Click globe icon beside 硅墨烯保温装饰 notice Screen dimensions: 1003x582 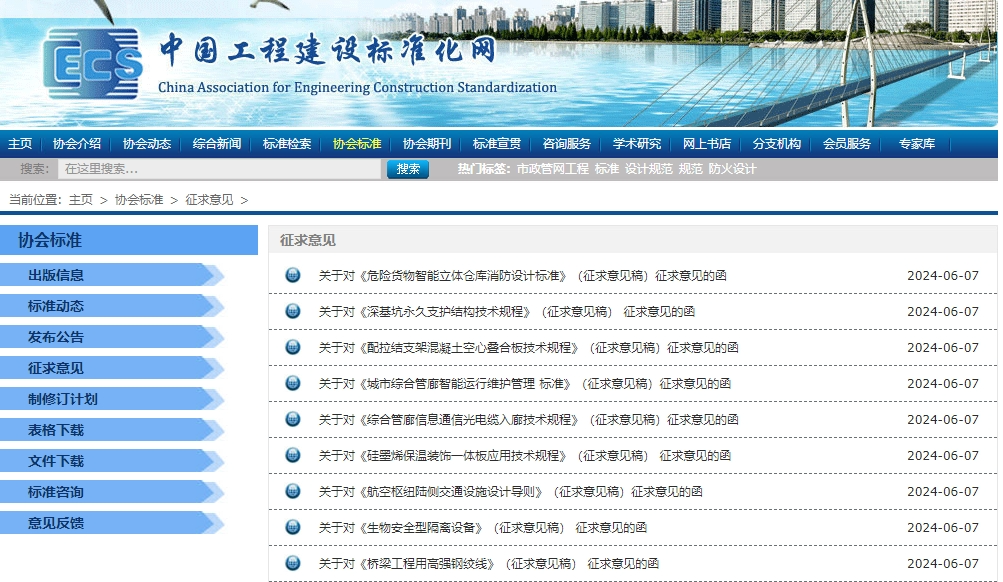coord(293,455)
